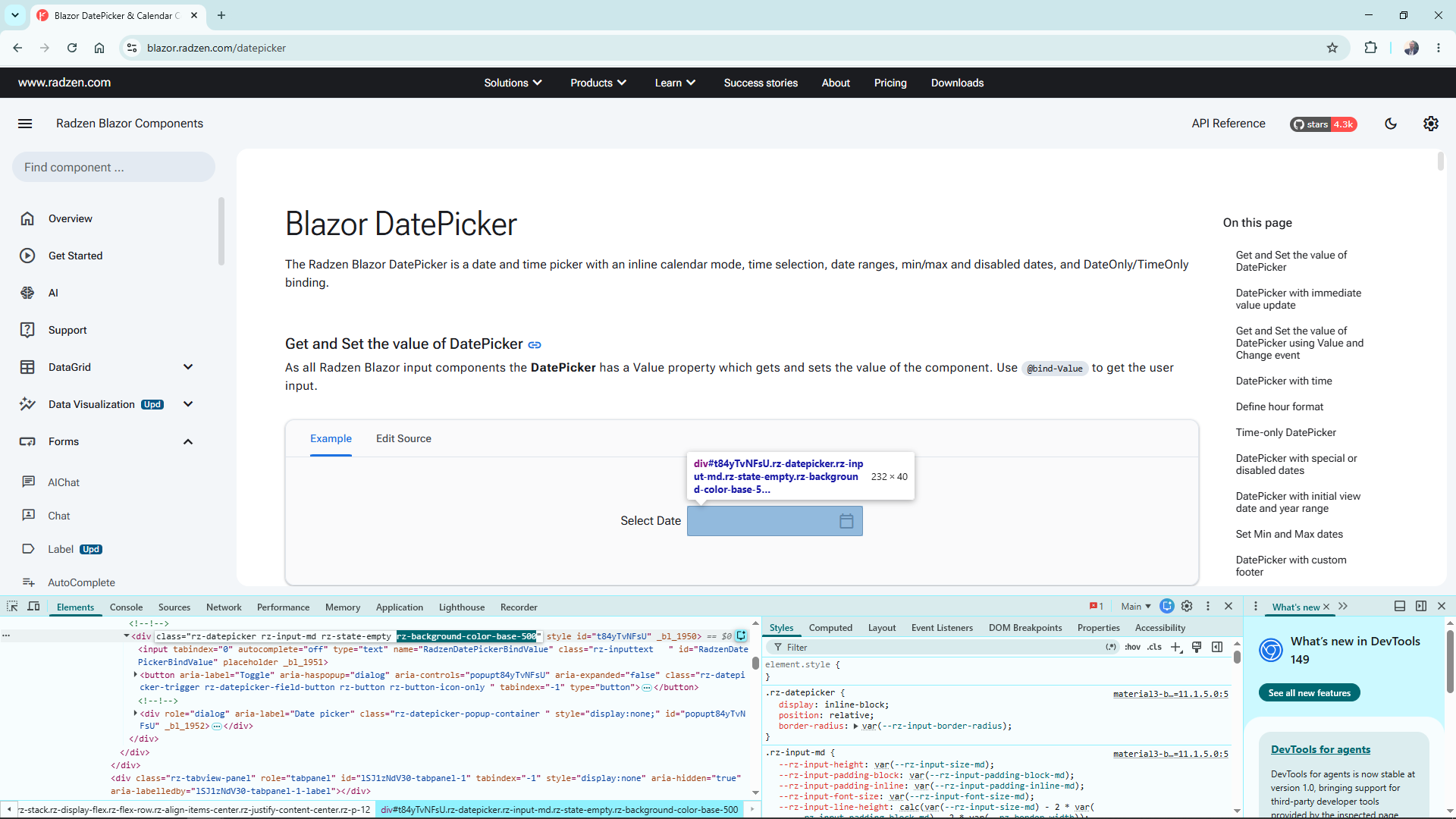The width and height of the screenshot is (1456, 819).
Task: Open the DevTools Console tab
Action: (126, 607)
